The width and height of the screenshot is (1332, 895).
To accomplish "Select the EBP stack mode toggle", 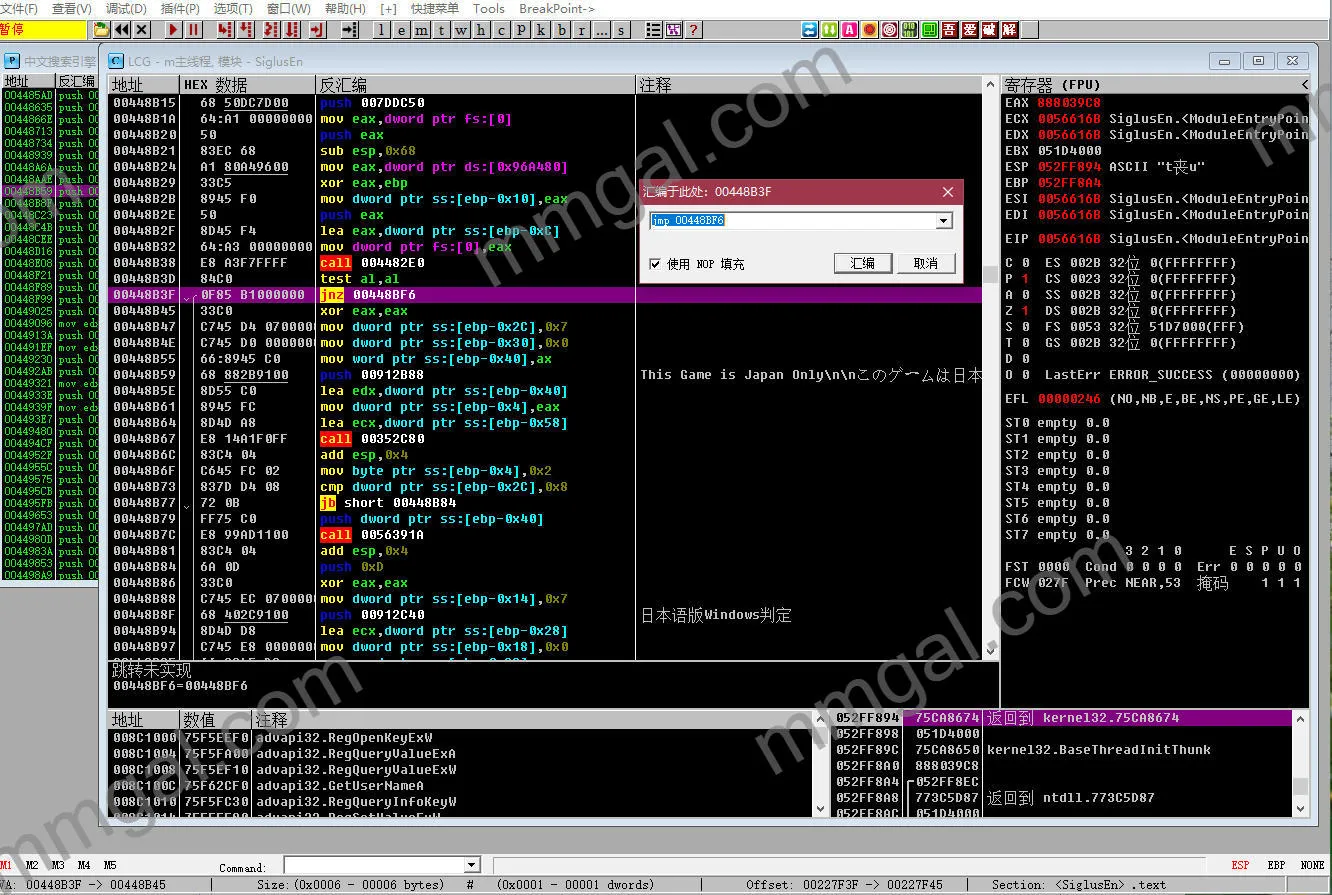I will 1276,865.
